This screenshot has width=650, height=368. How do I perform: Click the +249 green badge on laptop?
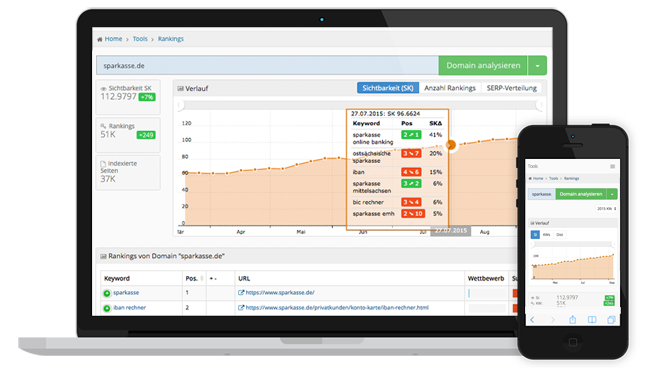[x=146, y=135]
